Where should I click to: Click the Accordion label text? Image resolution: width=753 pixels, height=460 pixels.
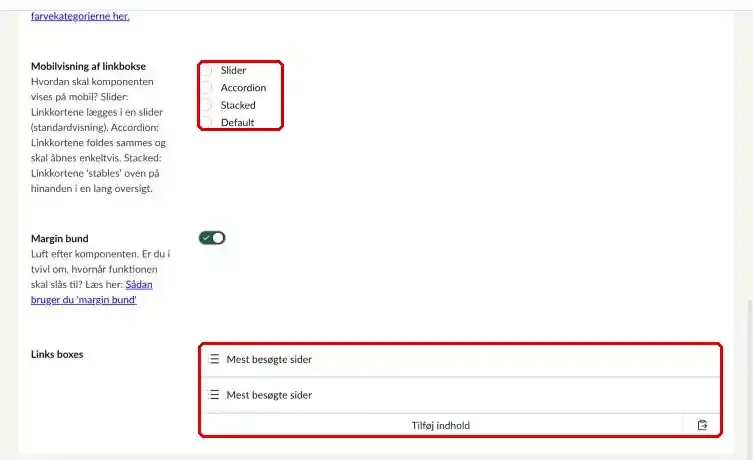coord(243,88)
